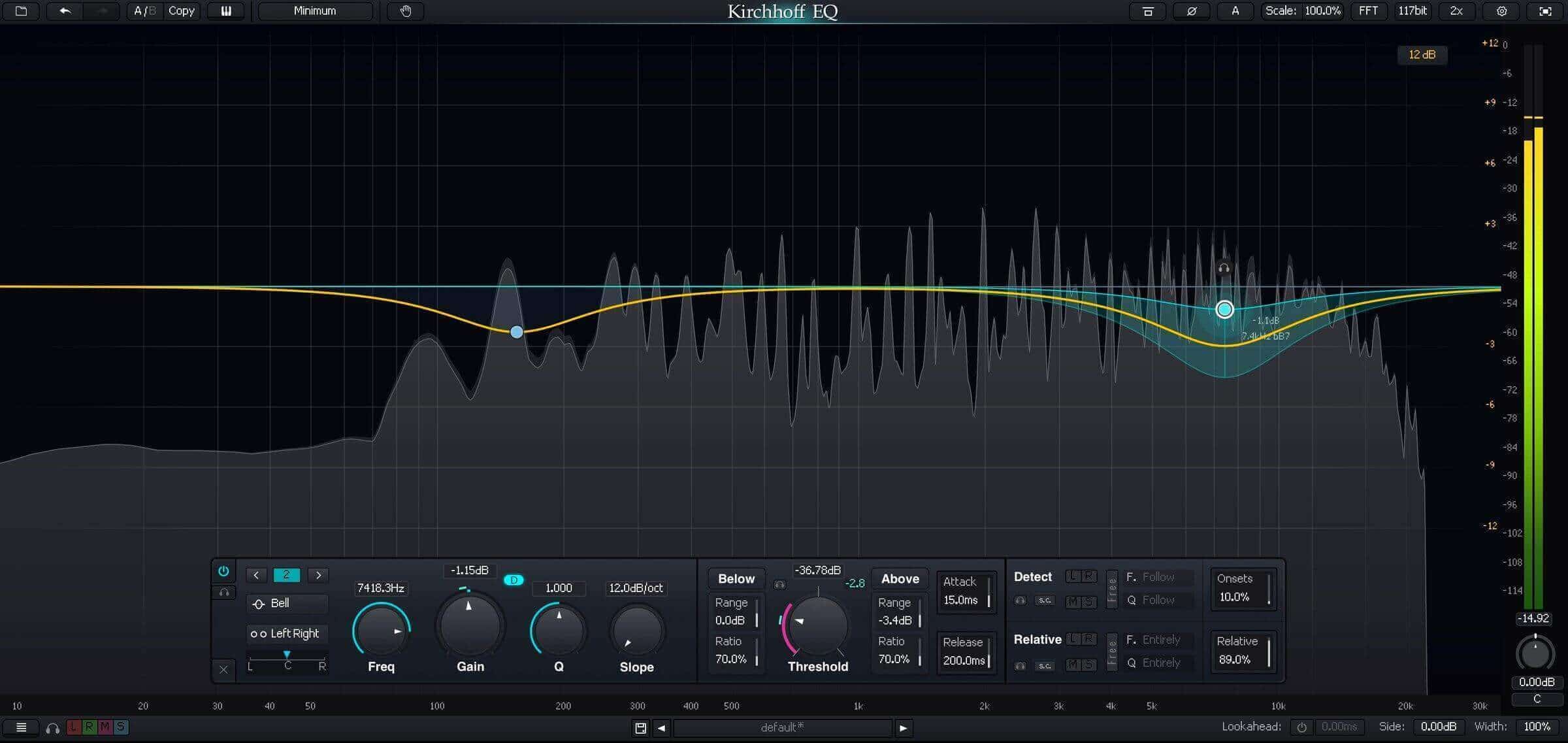The height and width of the screenshot is (743, 1568).
Task: Toggle the Lookahead power button
Action: [1301, 727]
